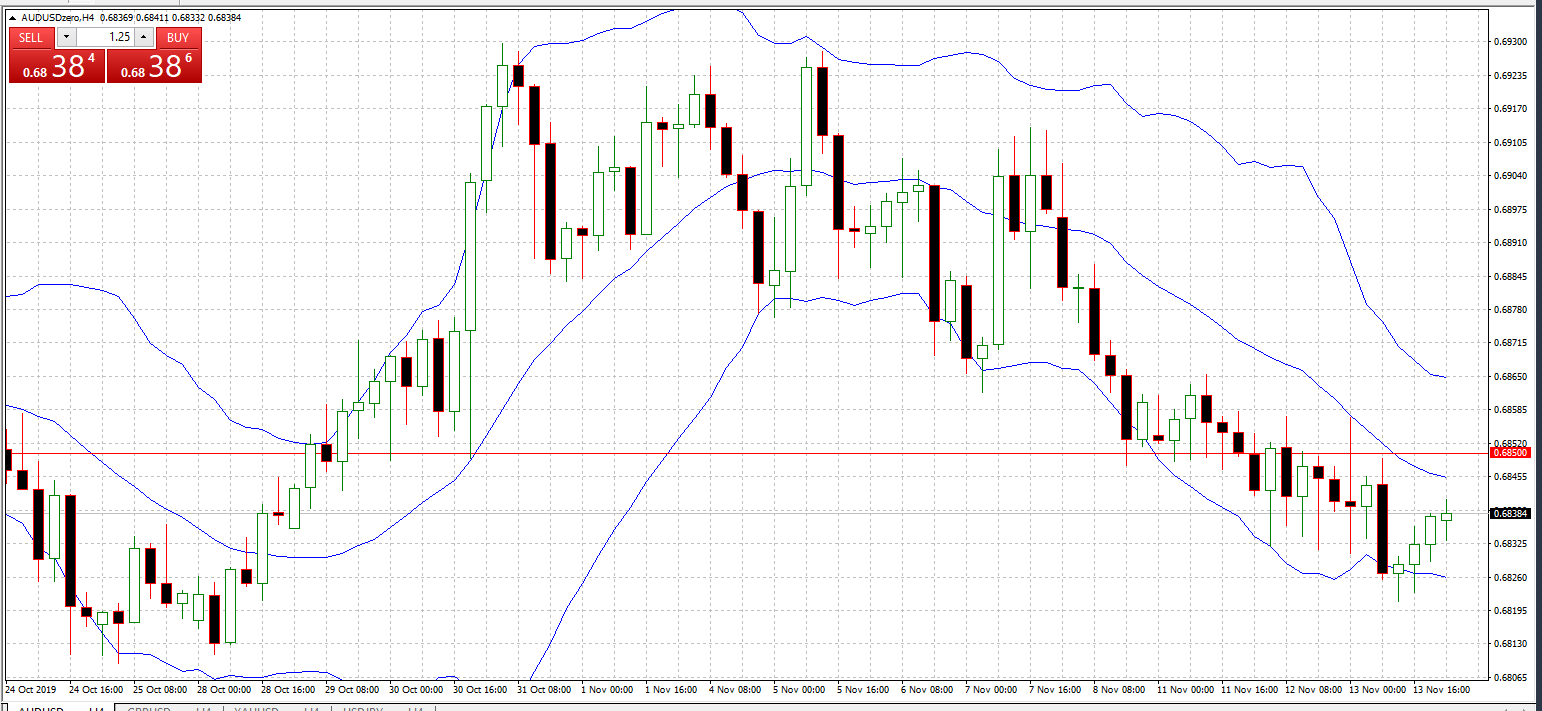Screen dimensions: 1542x711
Task: Click the 7 Nov 16:00 time label
Action: [x=1055, y=689]
